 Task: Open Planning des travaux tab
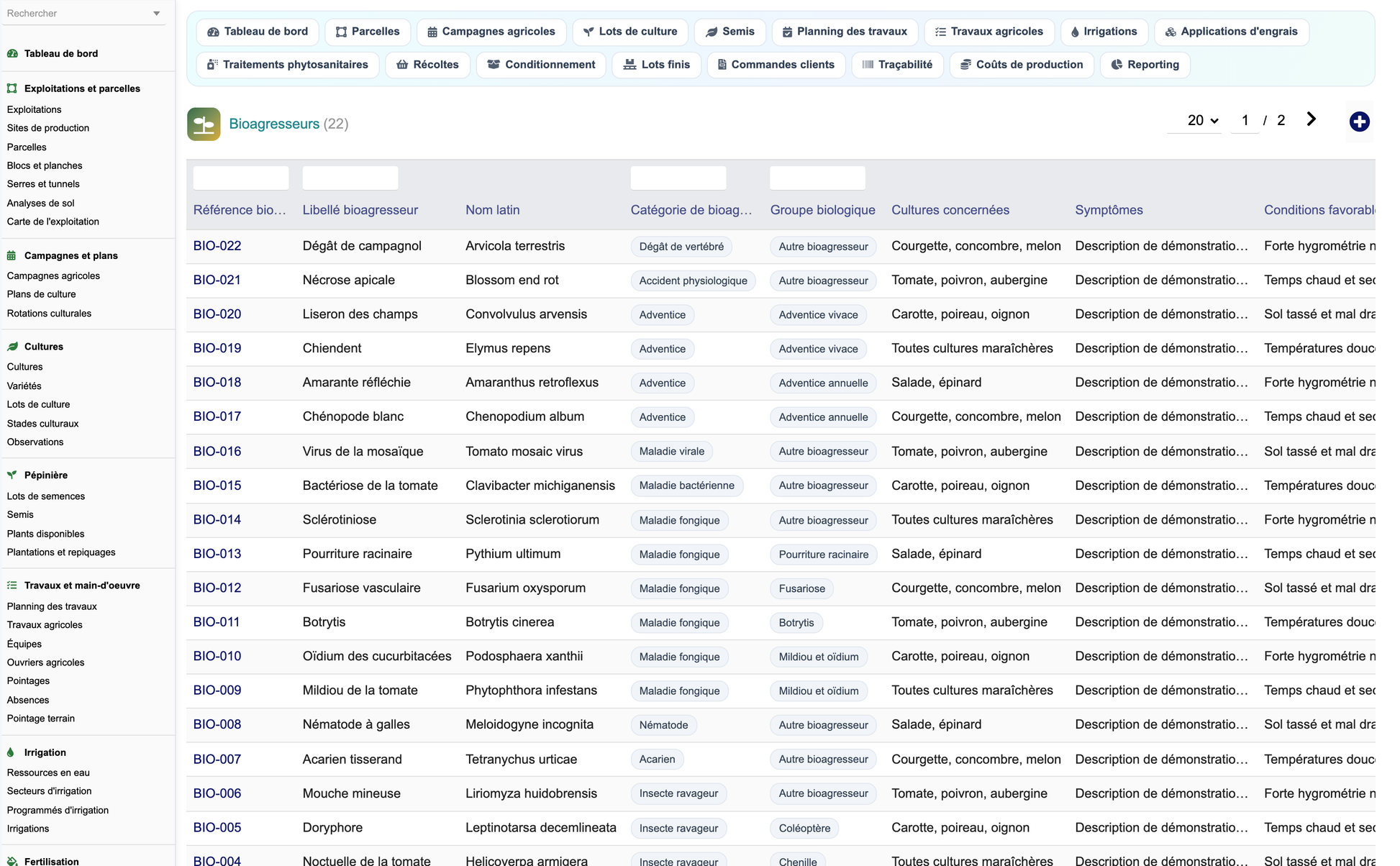pyautogui.click(x=845, y=32)
